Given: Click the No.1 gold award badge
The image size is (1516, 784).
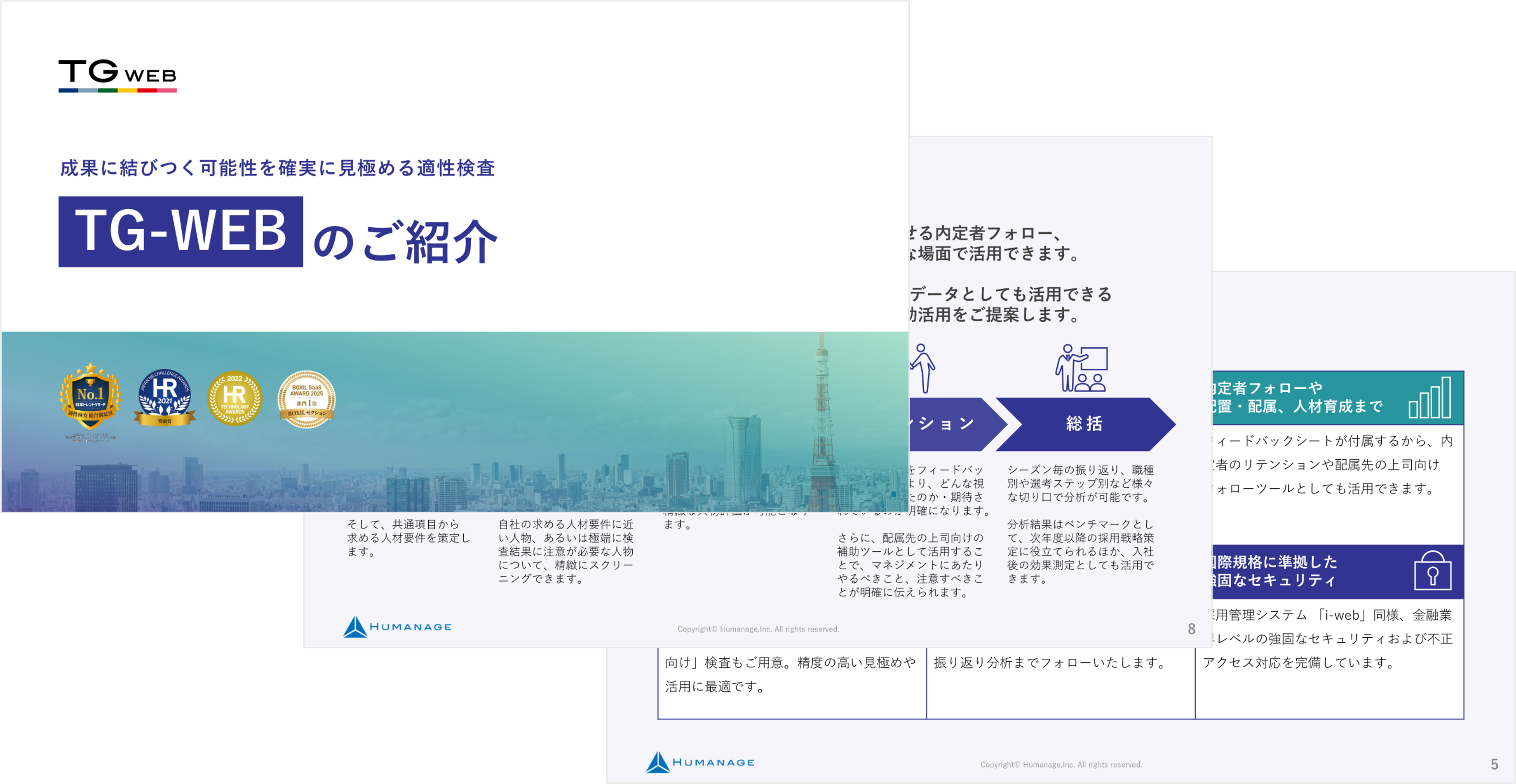Looking at the screenshot, I should [91, 396].
